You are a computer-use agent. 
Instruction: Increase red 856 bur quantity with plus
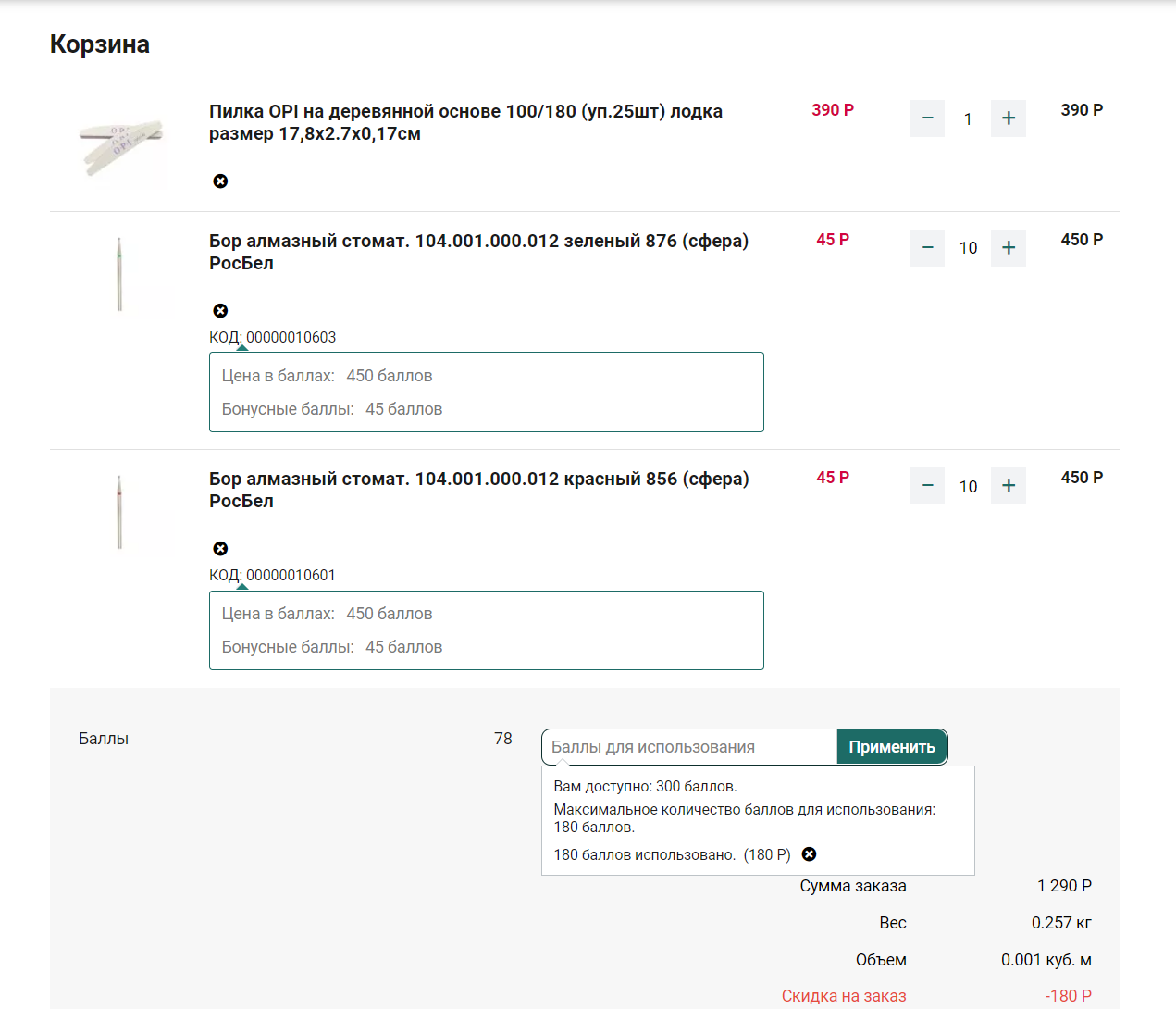tap(1009, 486)
